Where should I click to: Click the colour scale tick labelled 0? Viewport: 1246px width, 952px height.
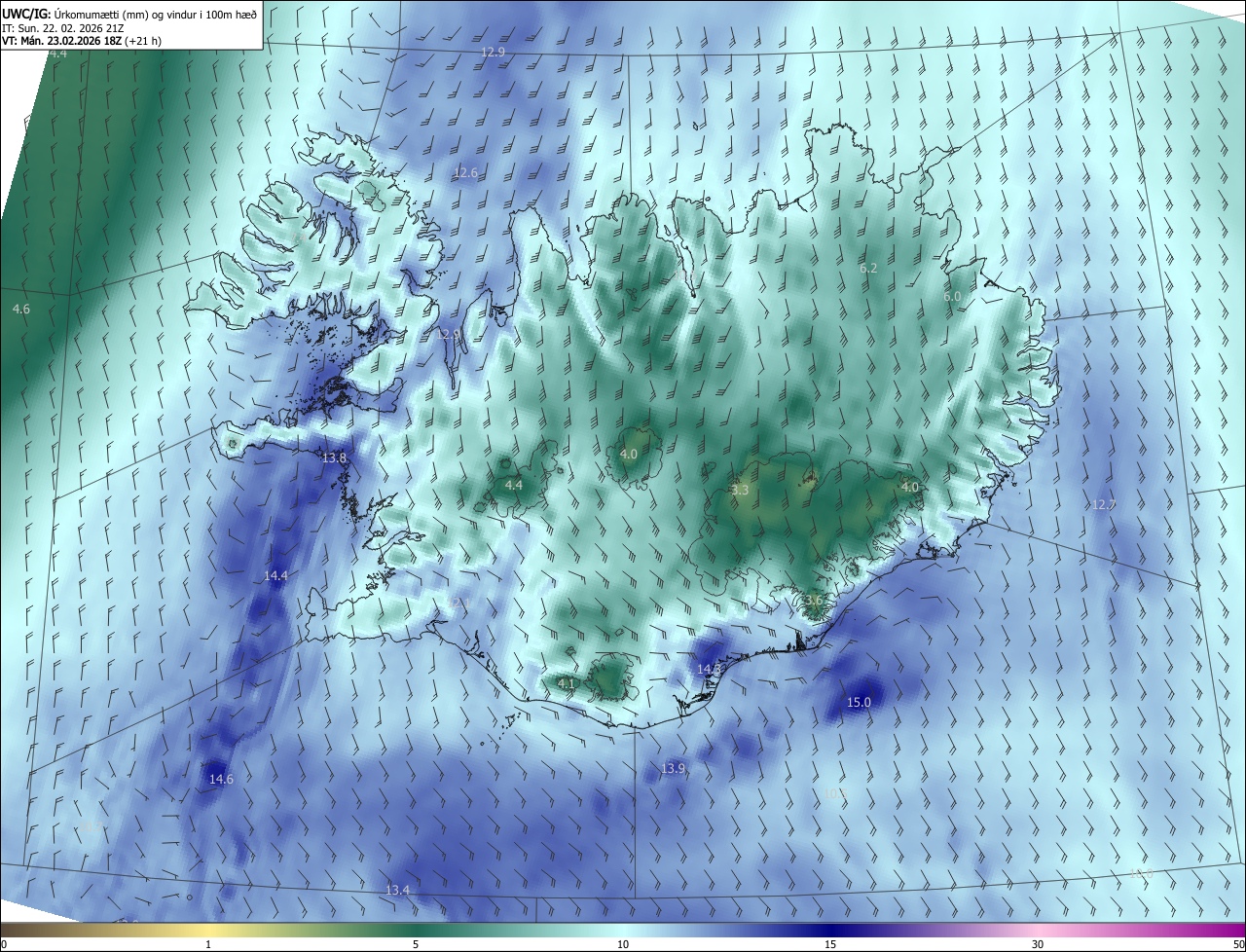[x=4, y=944]
